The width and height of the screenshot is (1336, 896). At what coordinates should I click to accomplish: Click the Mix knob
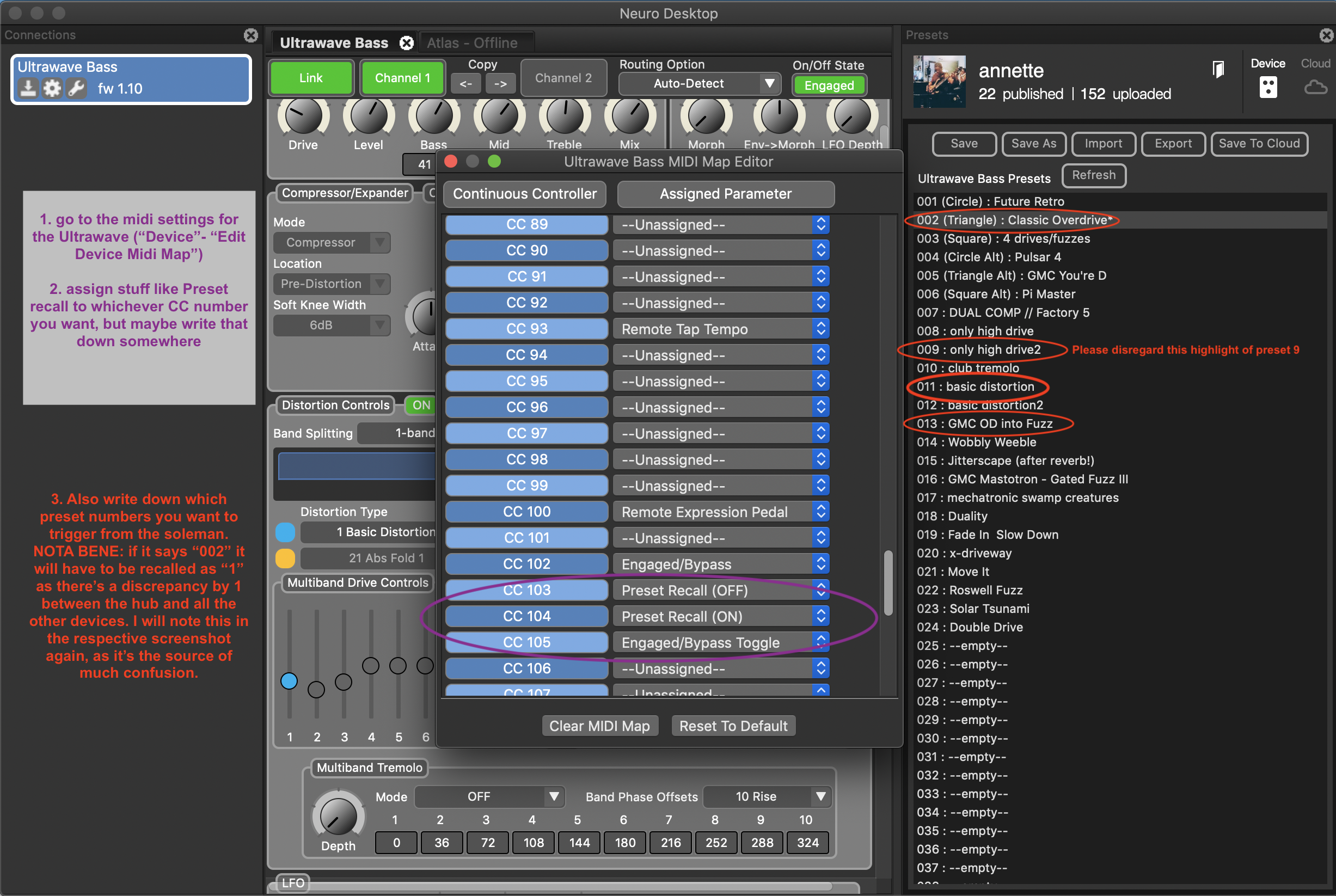tap(630, 116)
